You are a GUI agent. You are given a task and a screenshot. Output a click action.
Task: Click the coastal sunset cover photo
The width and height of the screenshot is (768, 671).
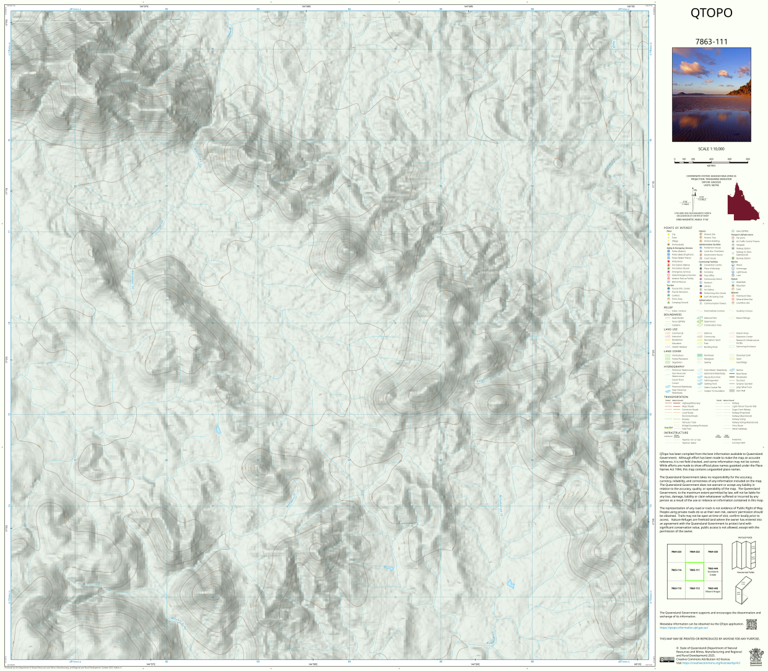point(711,95)
